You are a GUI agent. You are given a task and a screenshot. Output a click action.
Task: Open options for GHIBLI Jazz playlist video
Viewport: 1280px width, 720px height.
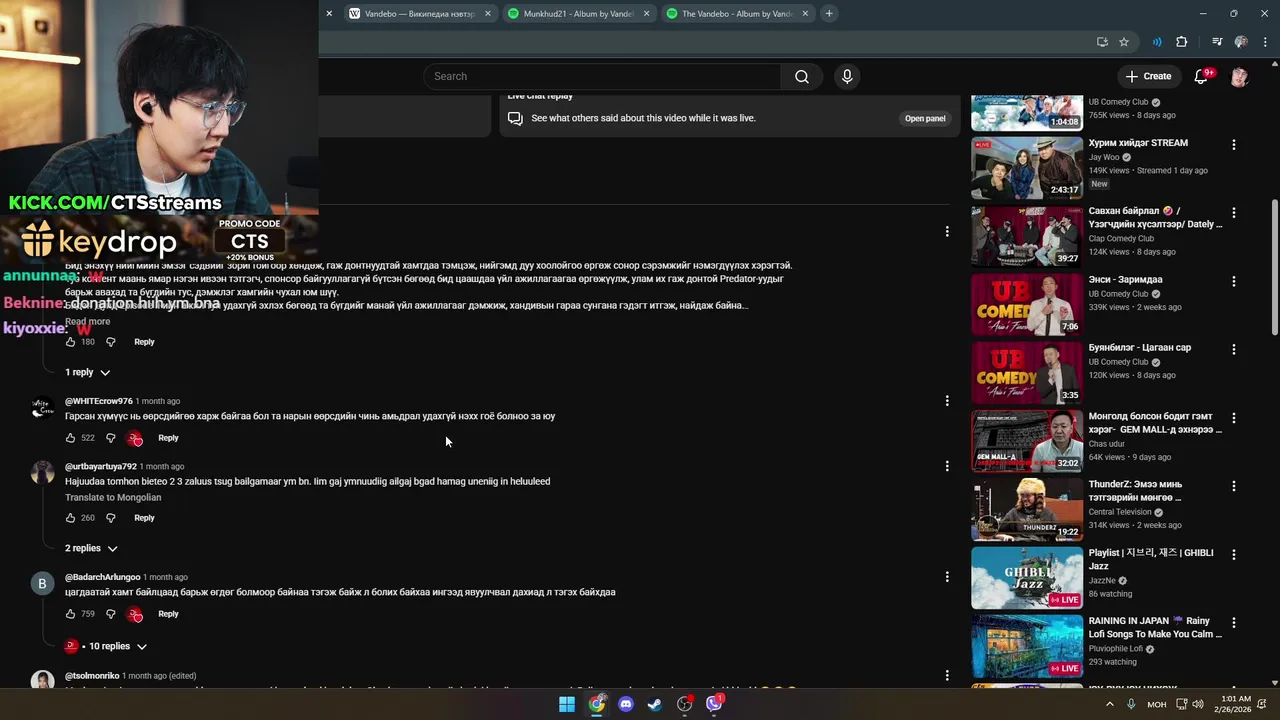pos(1234,555)
